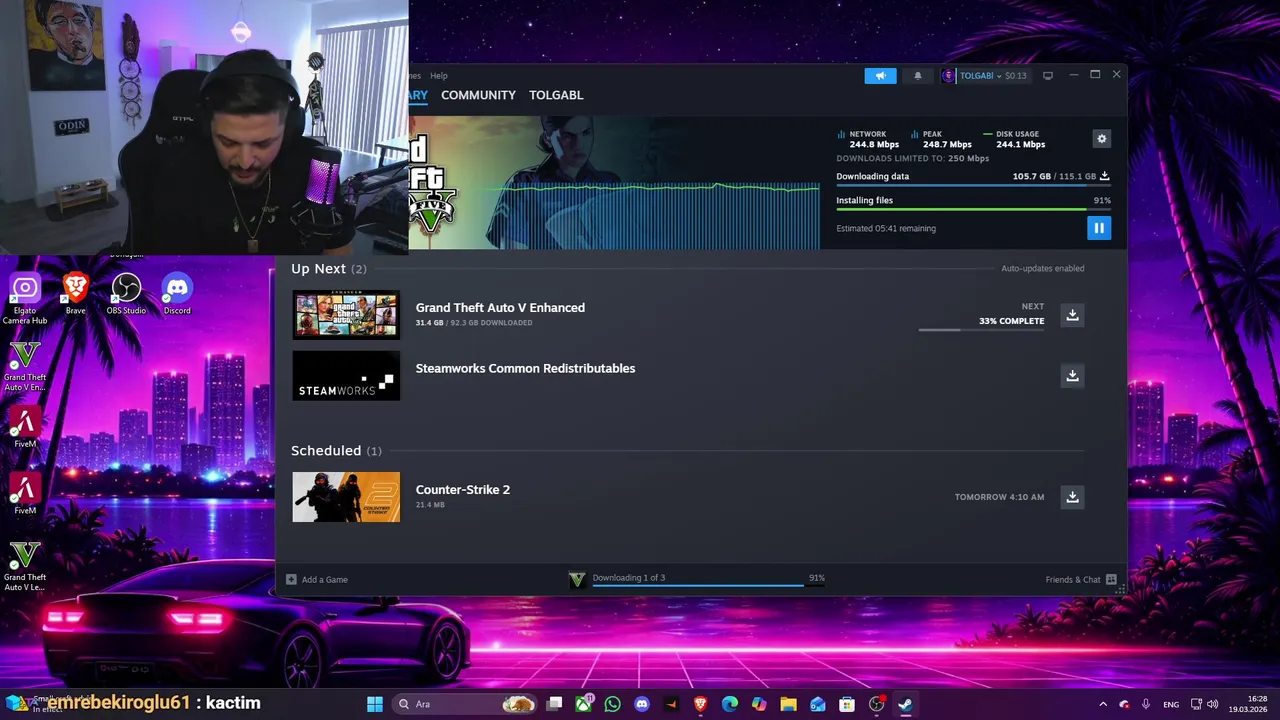
Task: Open clock and date 16:28 panel
Action: pyautogui.click(x=1247, y=704)
